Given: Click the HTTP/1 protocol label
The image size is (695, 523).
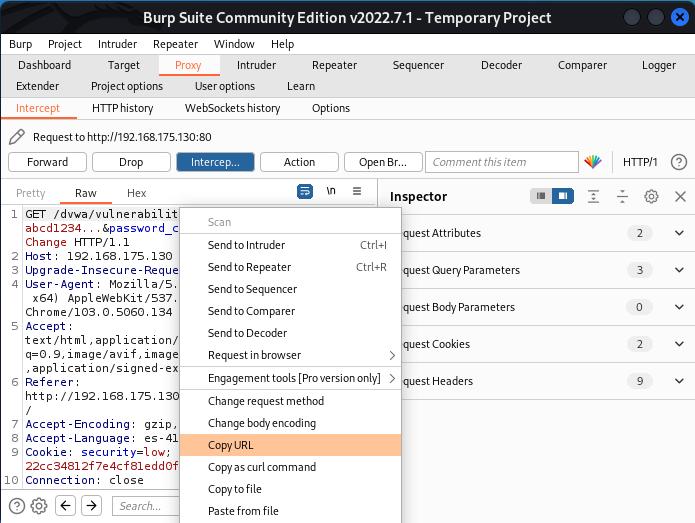Looking at the screenshot, I should coord(640,162).
